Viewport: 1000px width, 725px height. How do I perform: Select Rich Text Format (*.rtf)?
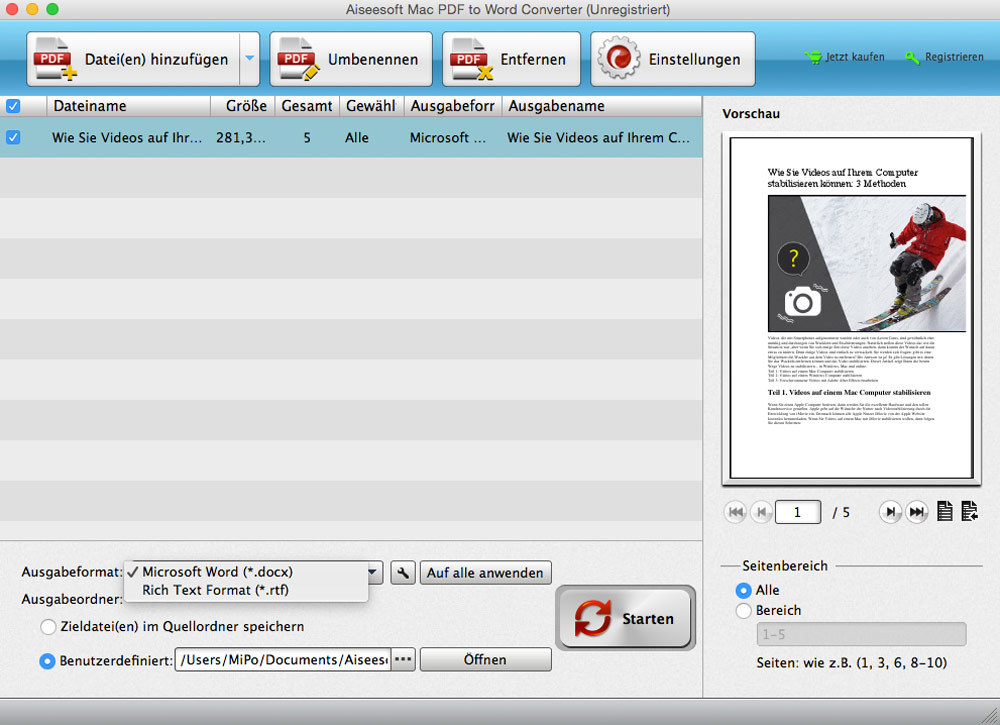246,590
